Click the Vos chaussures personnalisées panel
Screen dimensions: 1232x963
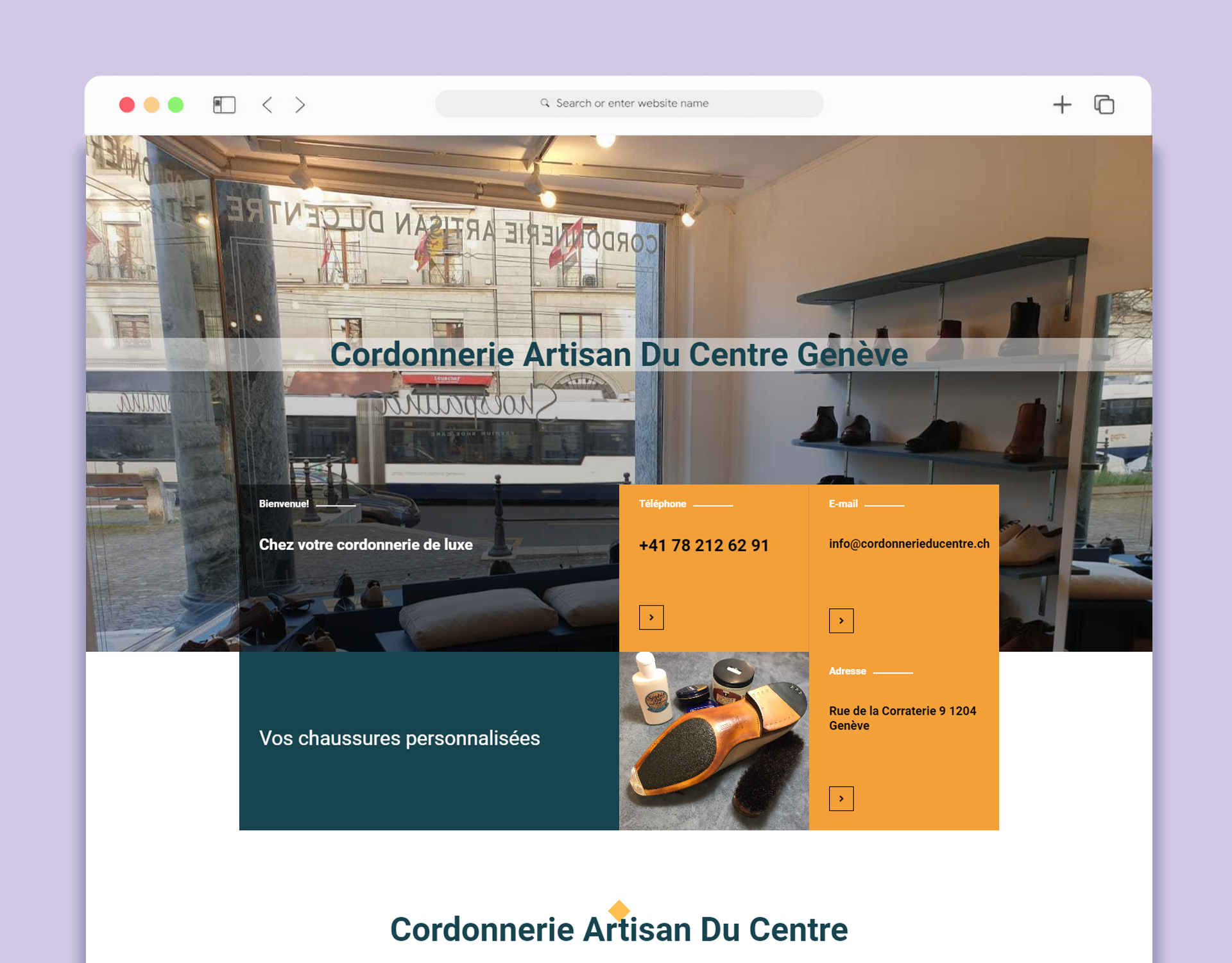coord(429,741)
